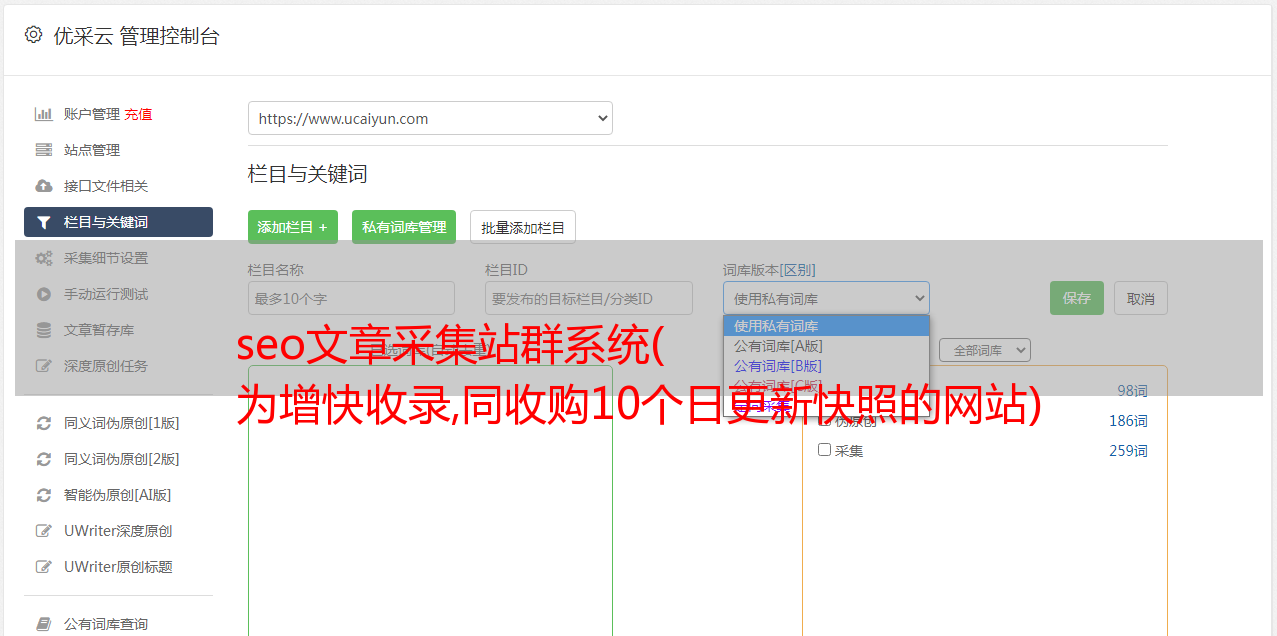
Task: Open 深度原创任务 in the sidebar
Action: point(106,366)
